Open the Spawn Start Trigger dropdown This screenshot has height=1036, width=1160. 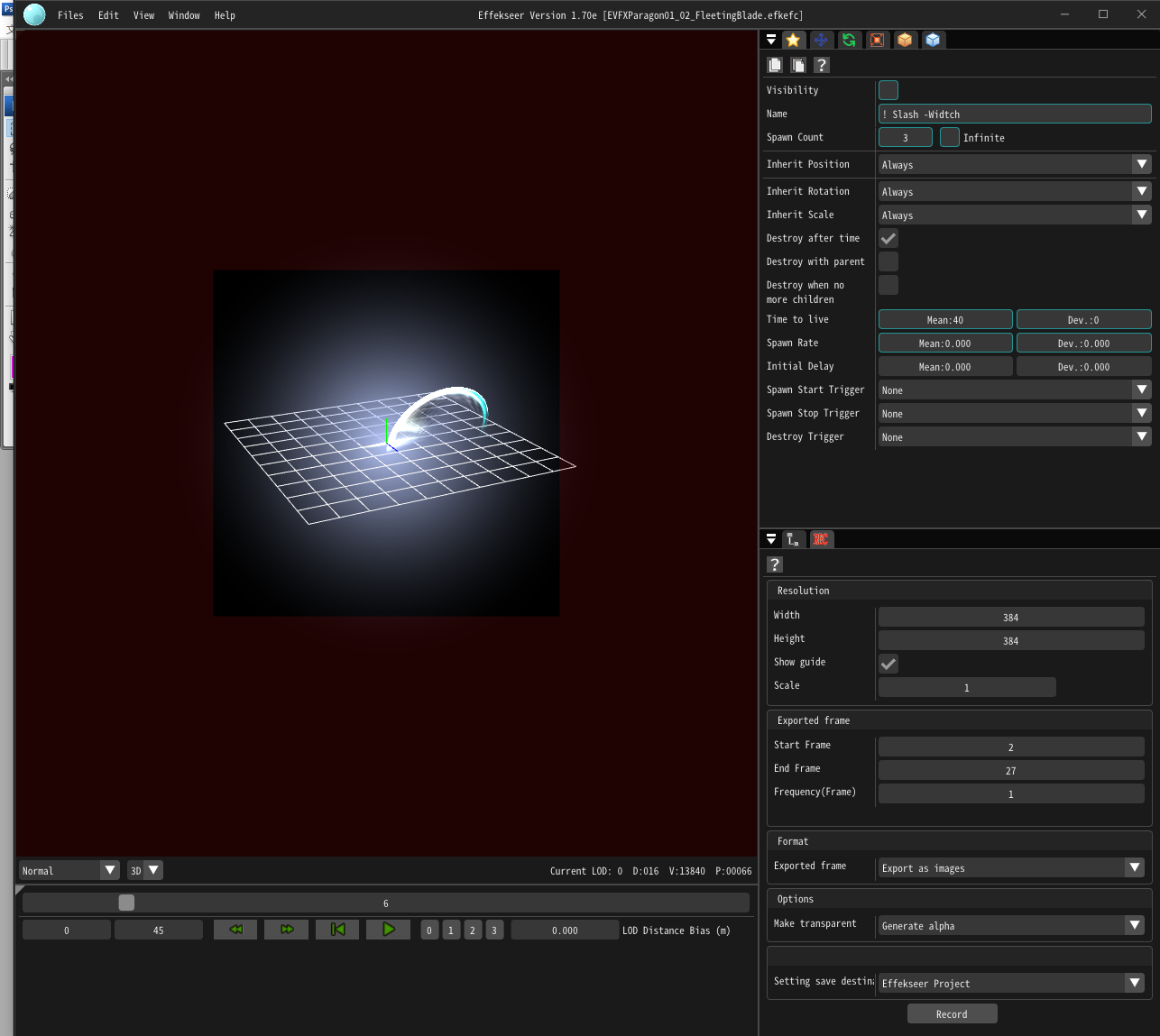tap(1015, 390)
